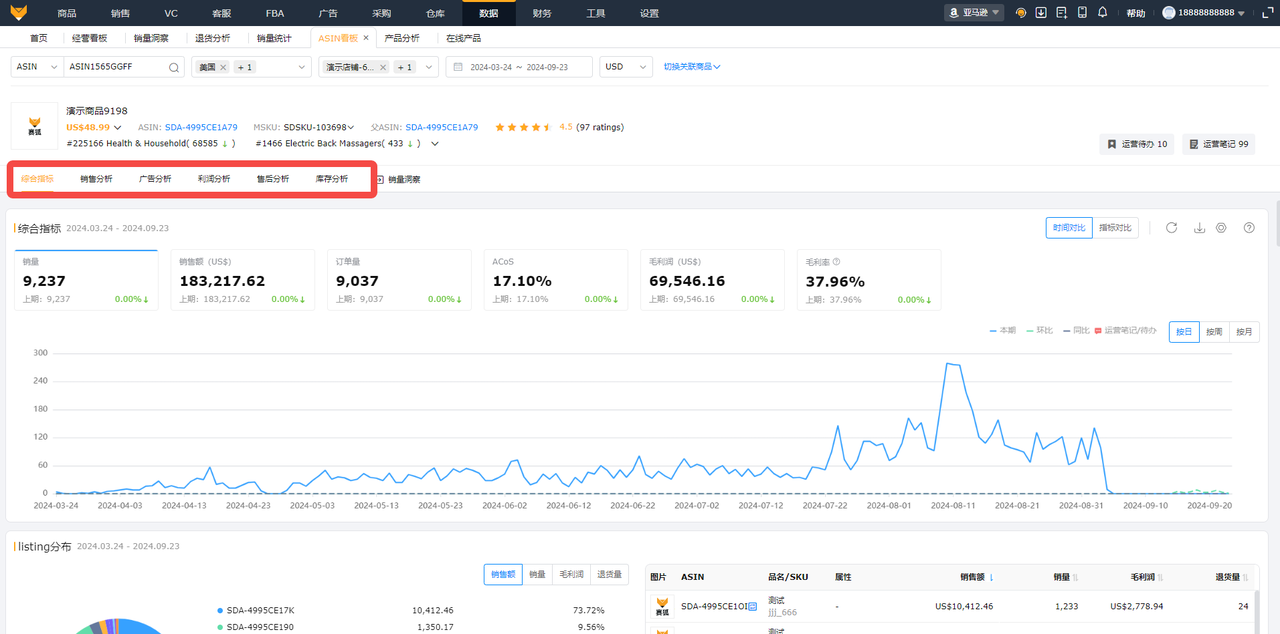
Task: Switch chart granularity to 按周
Action: tap(1214, 332)
